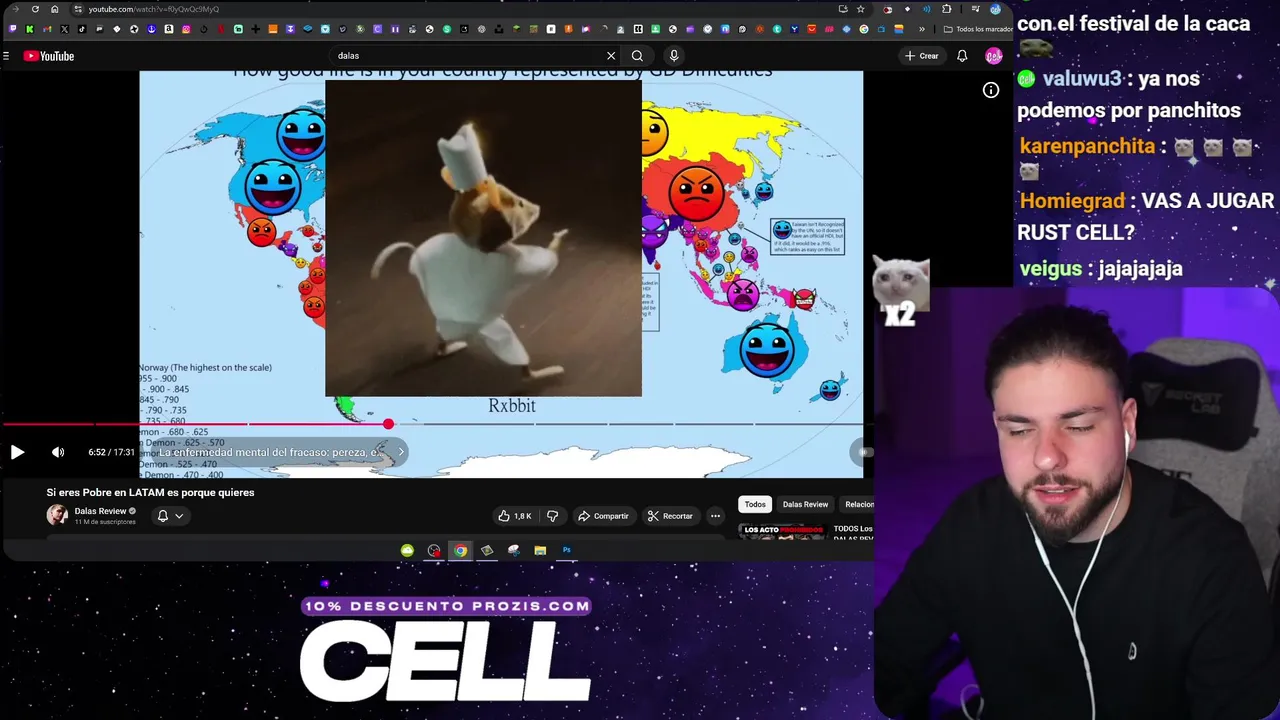Open Instagram bookmark in bookmarks bar
Screen dimensions: 1280x720
186,29
